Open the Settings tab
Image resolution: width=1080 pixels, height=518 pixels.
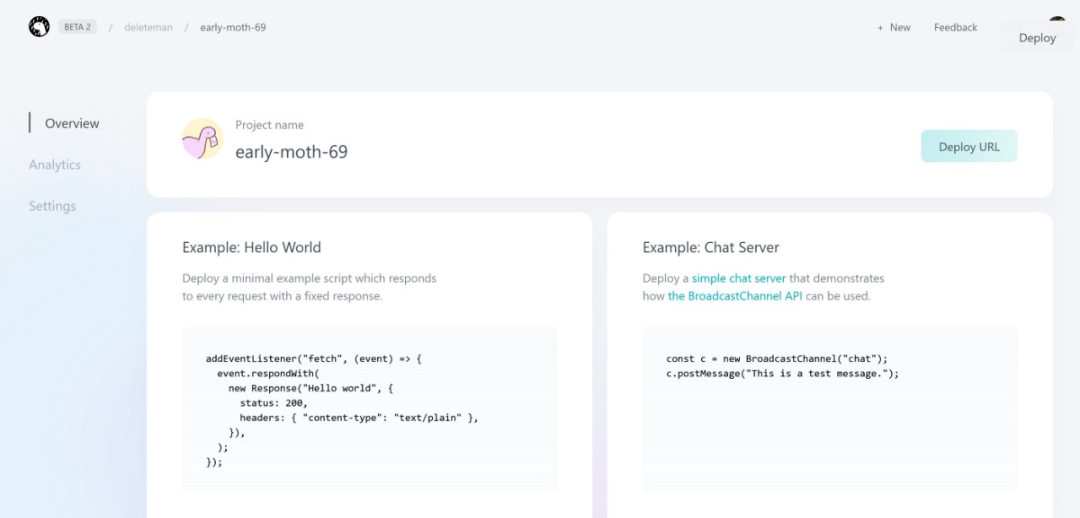[52, 206]
